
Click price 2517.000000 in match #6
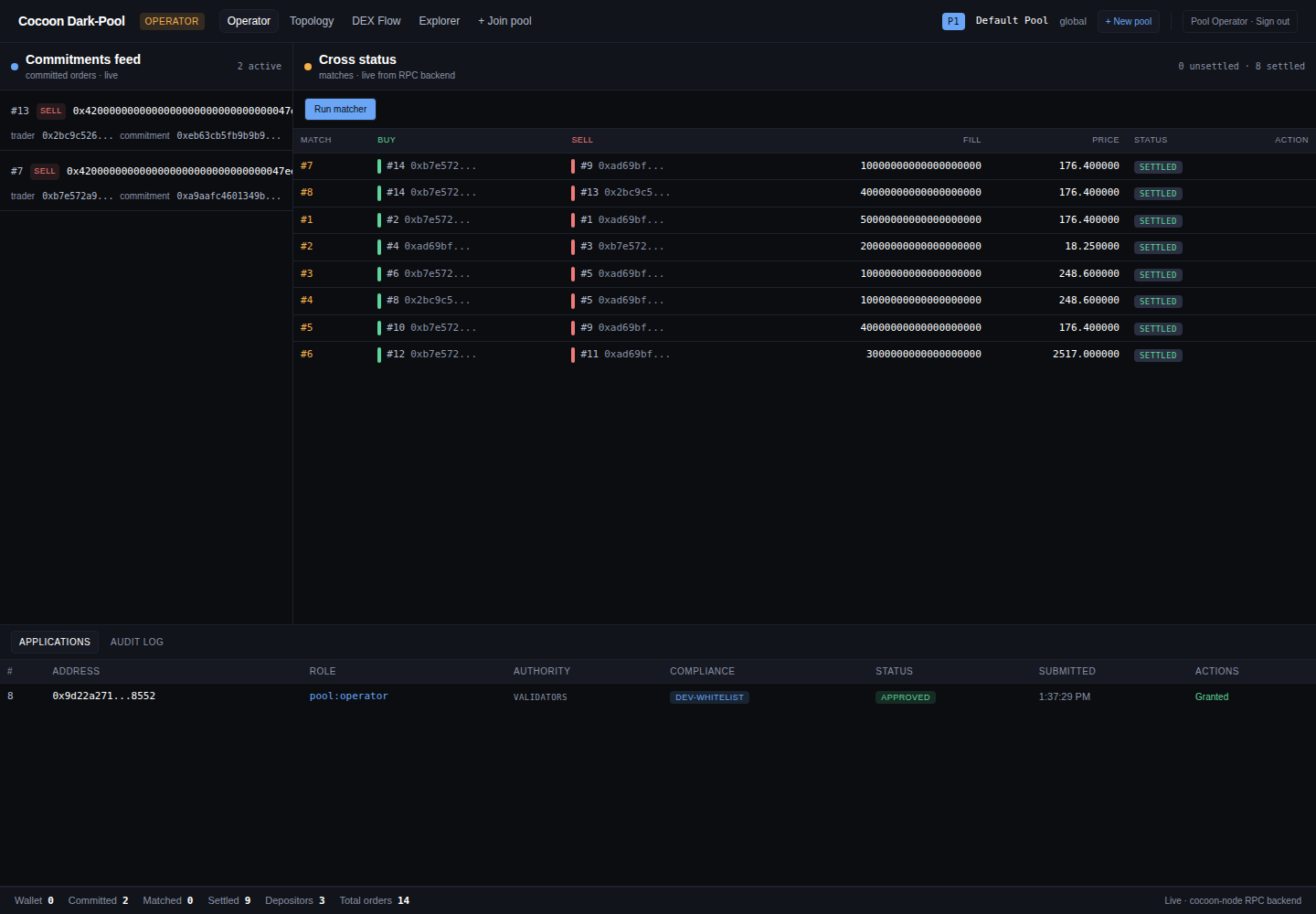pyautogui.click(x=1086, y=354)
